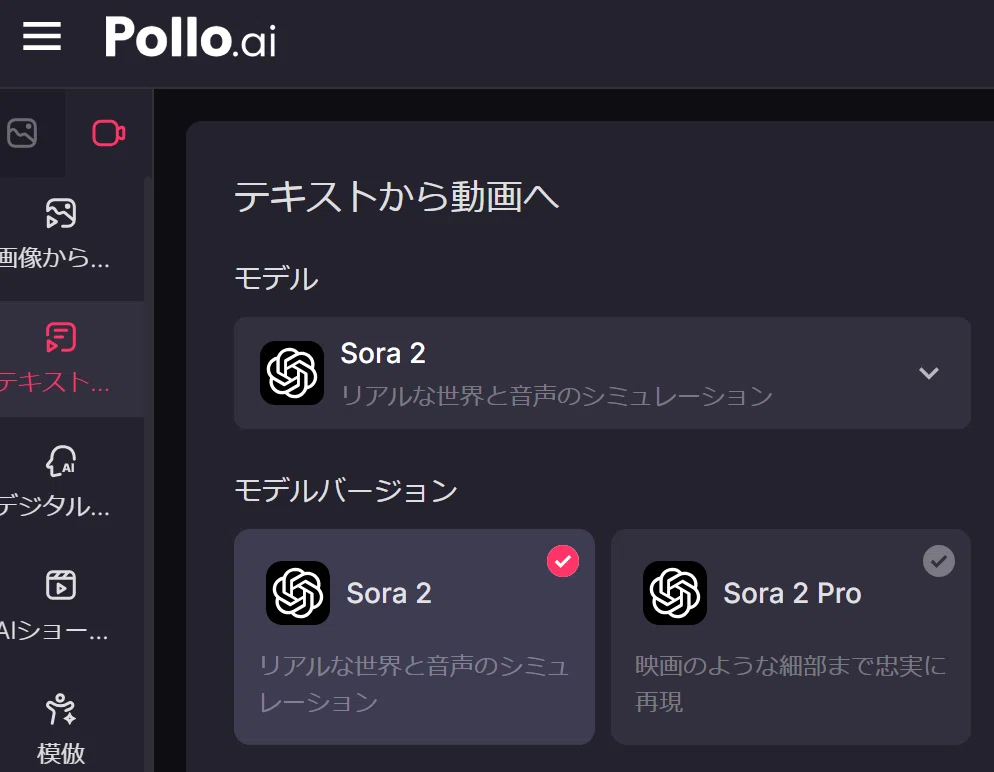
Task: Switch to the video generation tab icon
Action: tap(109, 133)
